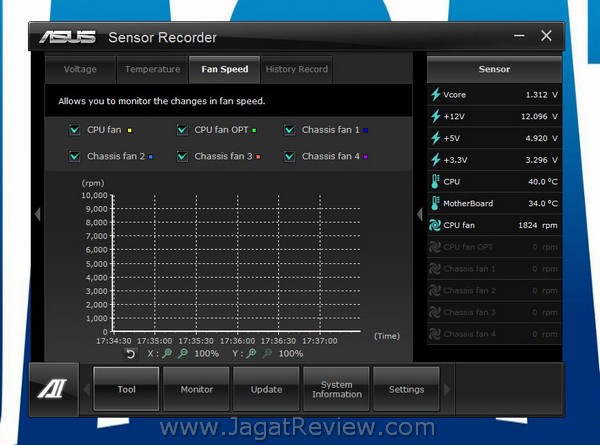Click the 10,000 rpm axis label

94,195
